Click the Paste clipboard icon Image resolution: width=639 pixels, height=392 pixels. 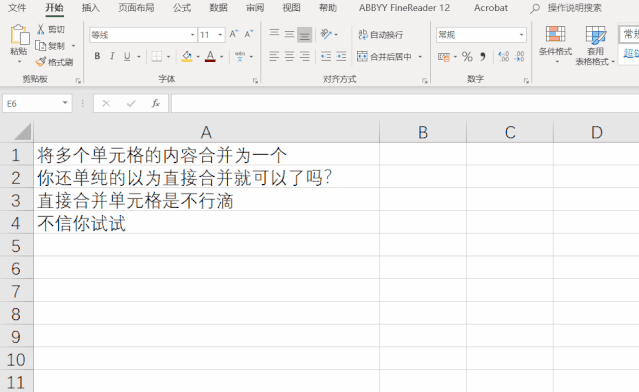coord(19,35)
